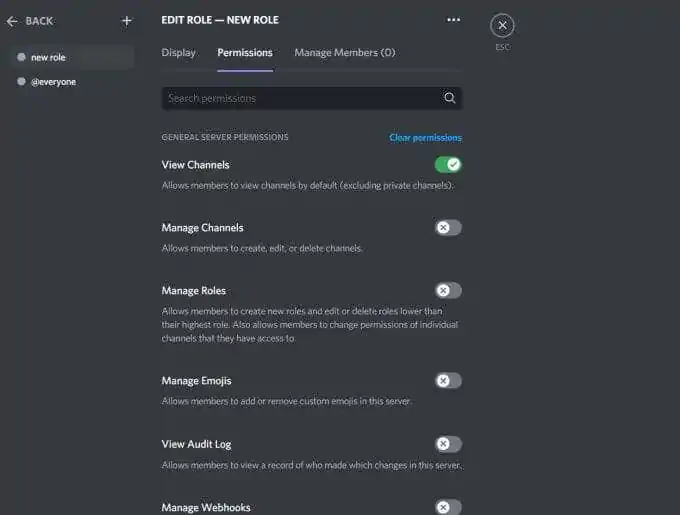Enable the Manage Webhooks toggle
The width and height of the screenshot is (680, 515).
tap(448, 507)
